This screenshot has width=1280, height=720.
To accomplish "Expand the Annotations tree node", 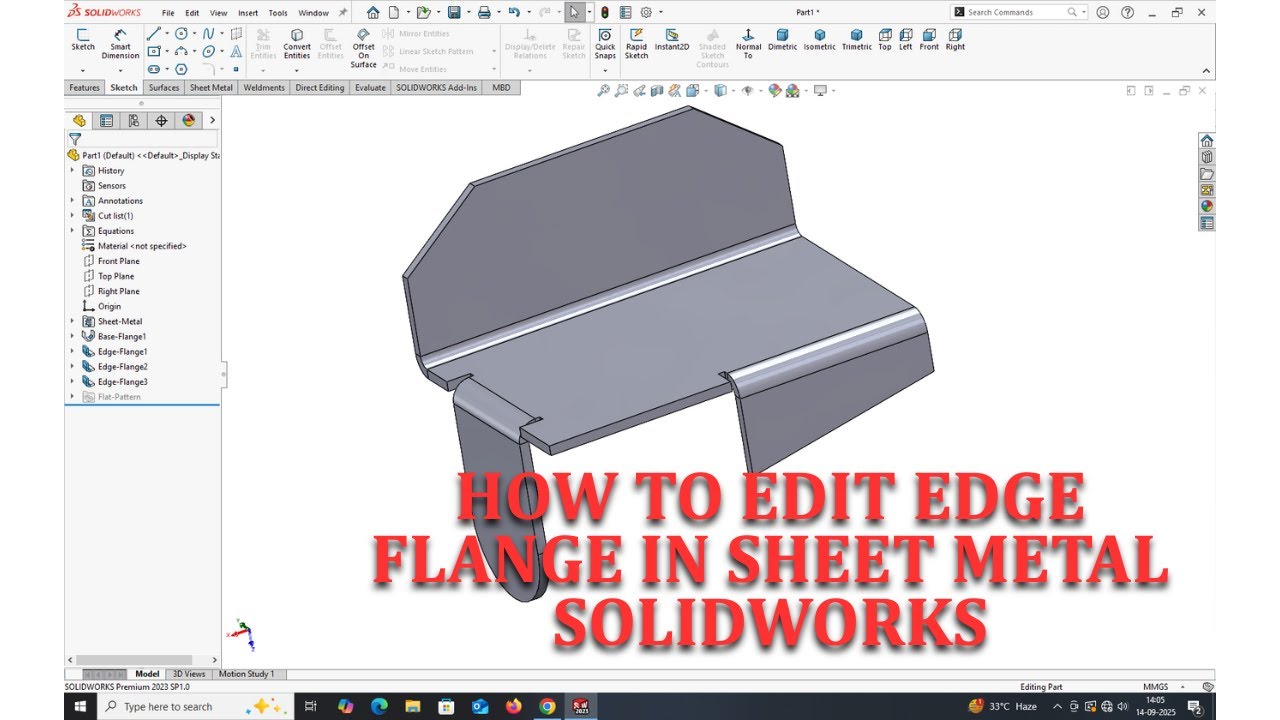I will pyautogui.click(x=72, y=200).
